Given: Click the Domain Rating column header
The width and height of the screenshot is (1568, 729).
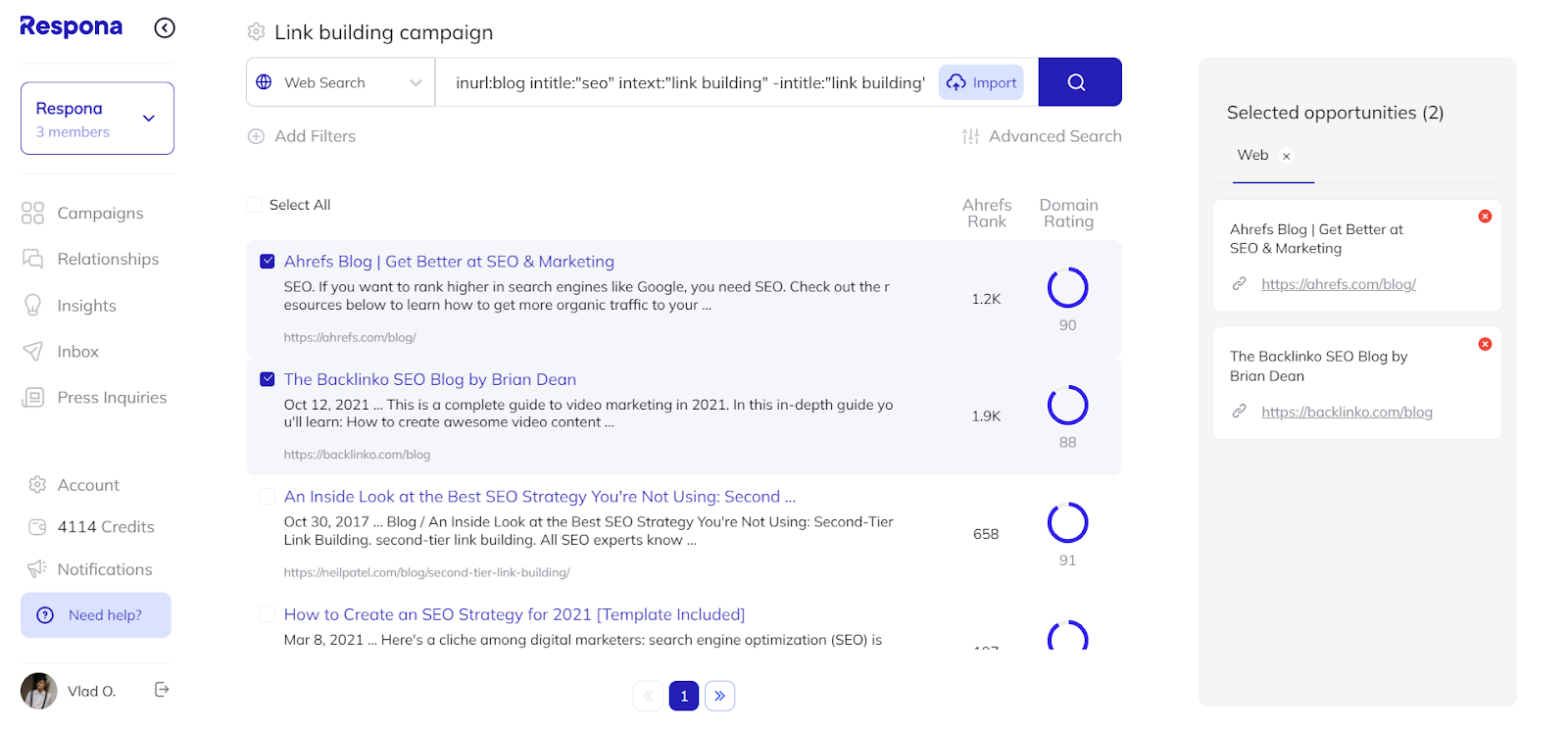Looking at the screenshot, I should (1068, 213).
